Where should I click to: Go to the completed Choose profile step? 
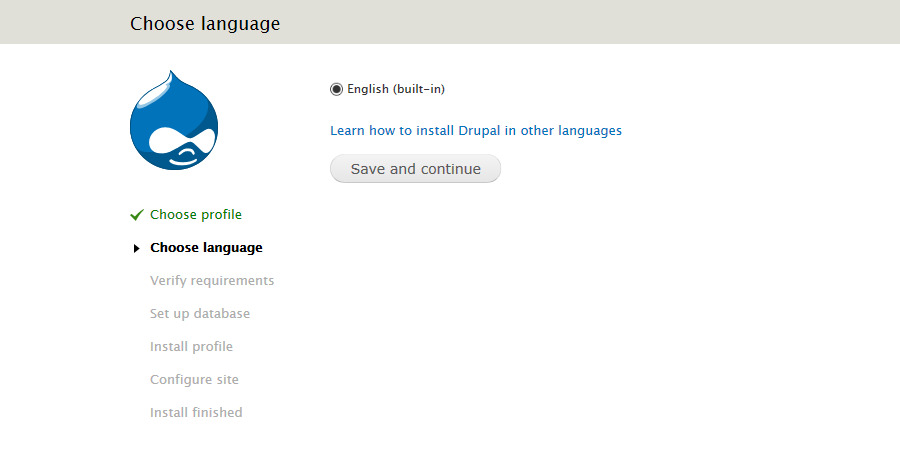(196, 215)
